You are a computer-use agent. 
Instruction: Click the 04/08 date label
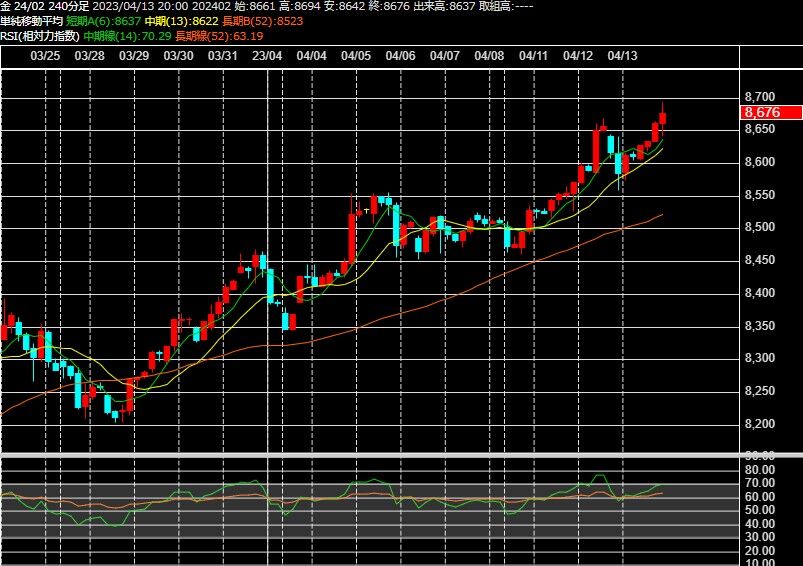pos(489,56)
